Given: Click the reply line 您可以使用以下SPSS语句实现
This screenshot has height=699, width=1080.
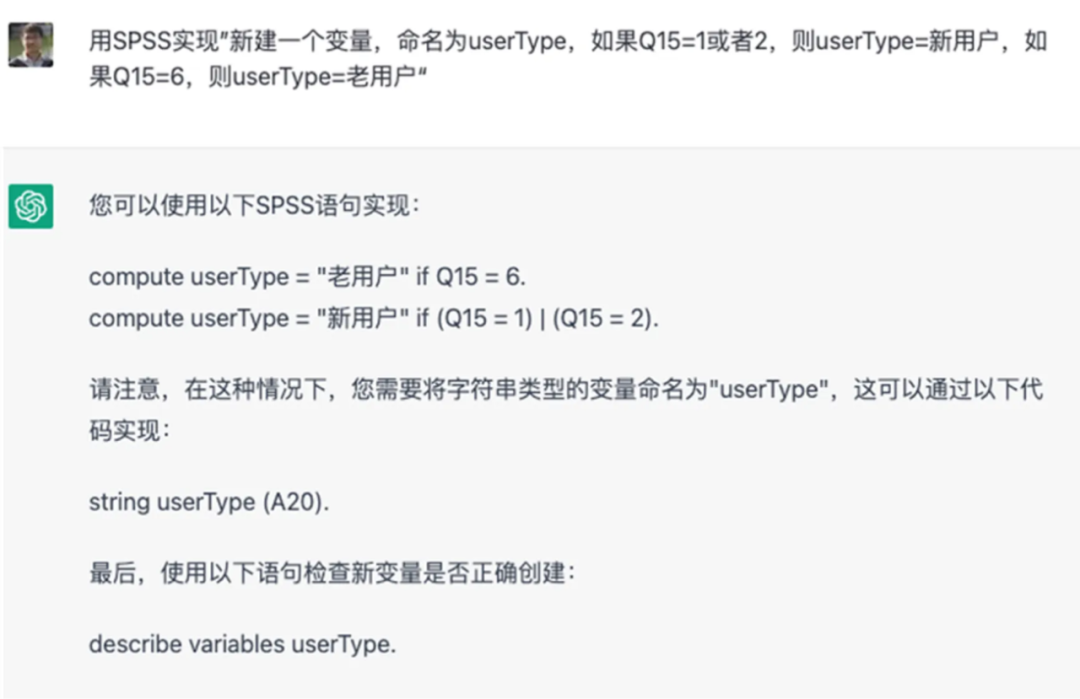Looking at the screenshot, I should click(x=255, y=206).
